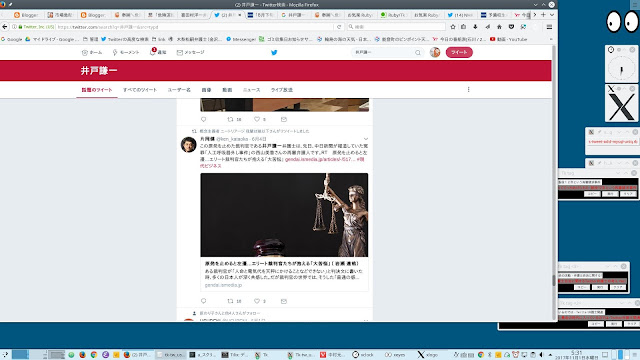
Task: Click the magnifier in Twitter search box
Action: (418, 52)
